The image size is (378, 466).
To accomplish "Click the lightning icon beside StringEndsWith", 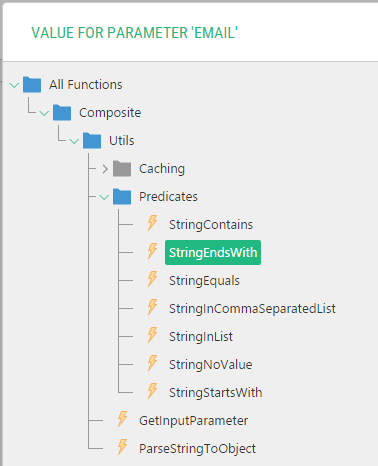I will pos(152,251).
